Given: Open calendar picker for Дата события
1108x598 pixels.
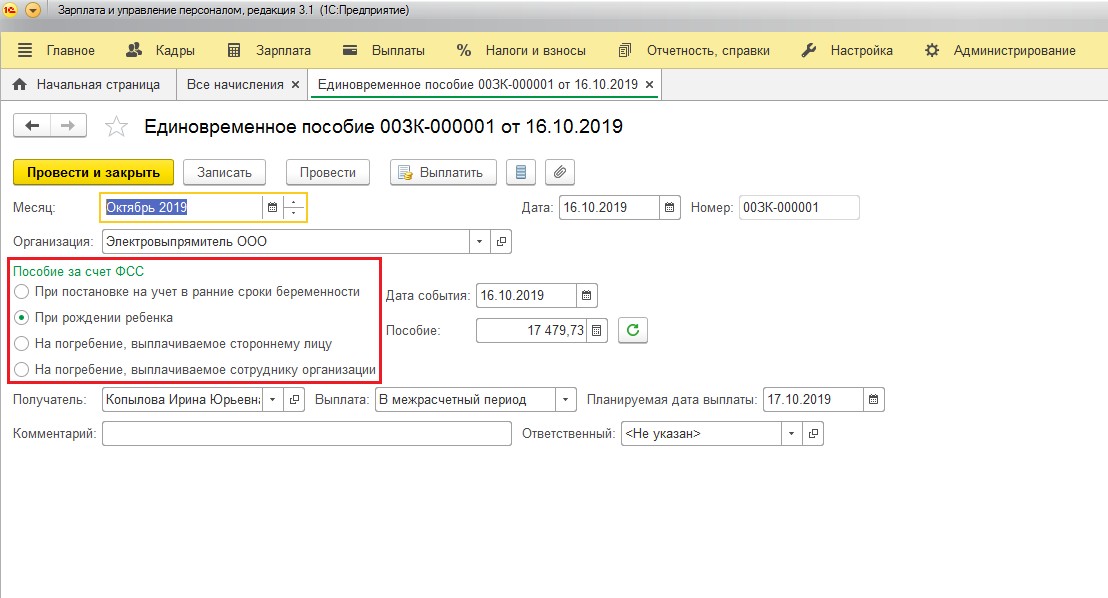Looking at the screenshot, I should (587, 295).
